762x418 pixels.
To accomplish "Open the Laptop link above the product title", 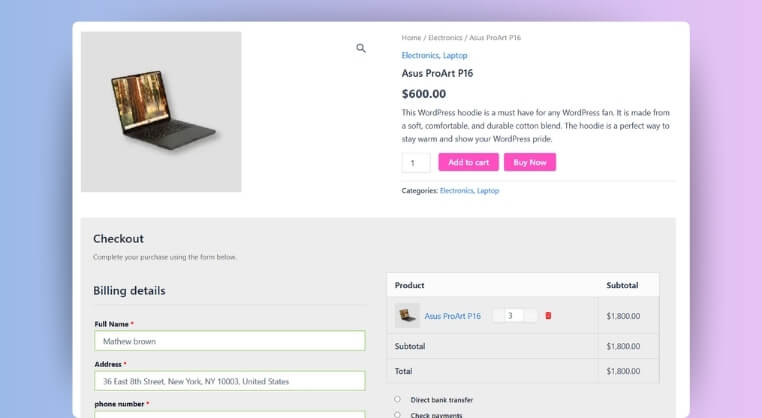I will pyautogui.click(x=455, y=55).
